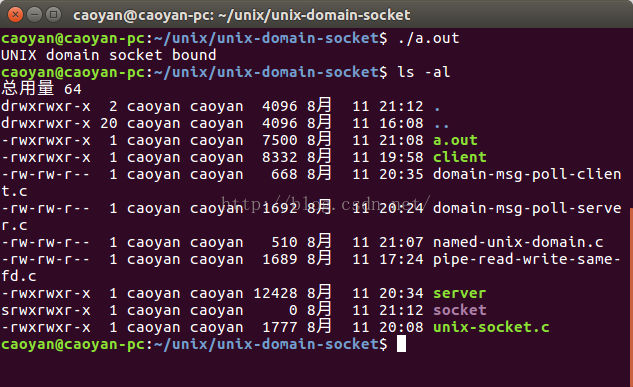Maximize the terminal window
Viewport: 633px width, 387px height.
click(53, 15)
